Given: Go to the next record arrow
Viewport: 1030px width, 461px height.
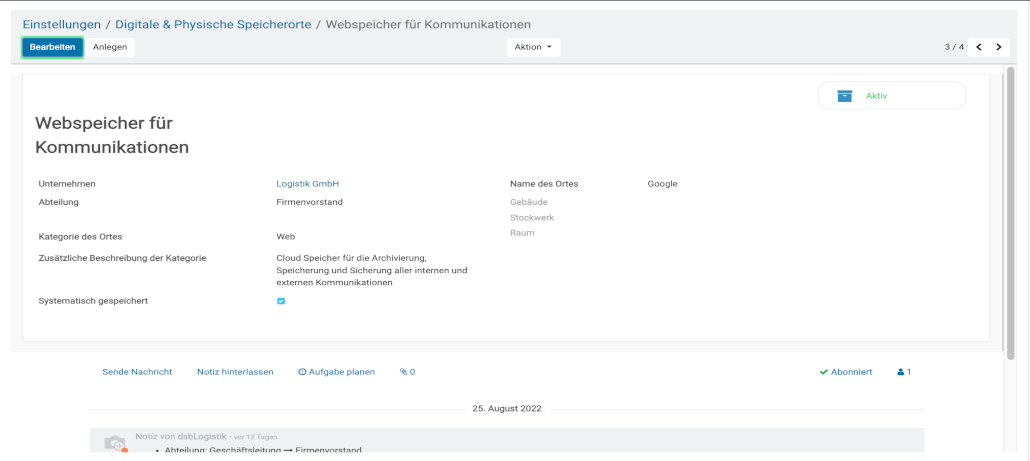Looking at the screenshot, I should [x=998, y=47].
